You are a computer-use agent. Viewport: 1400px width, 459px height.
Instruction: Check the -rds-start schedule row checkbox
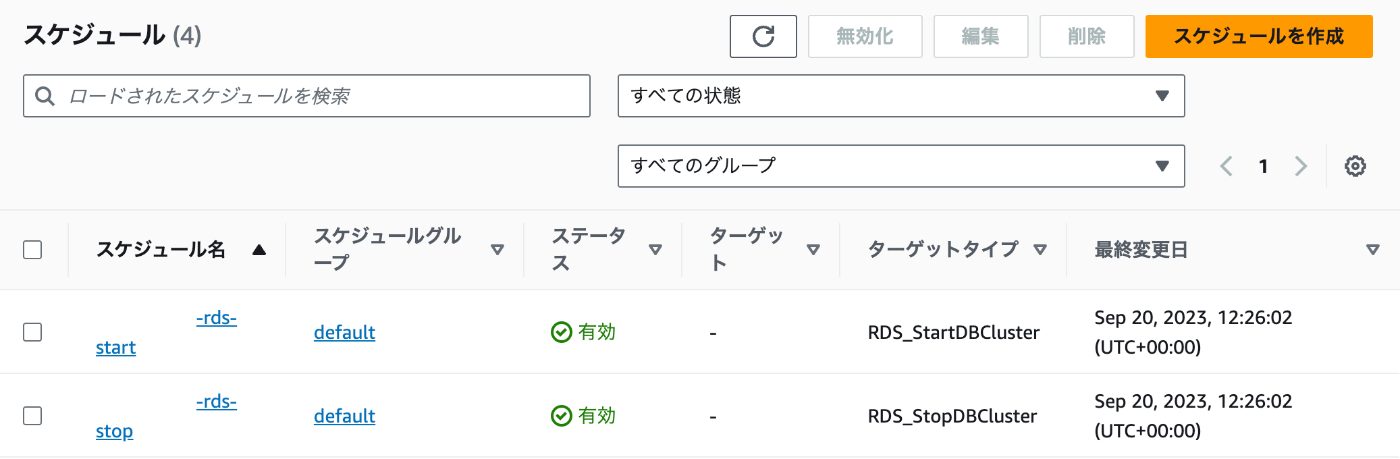32,333
